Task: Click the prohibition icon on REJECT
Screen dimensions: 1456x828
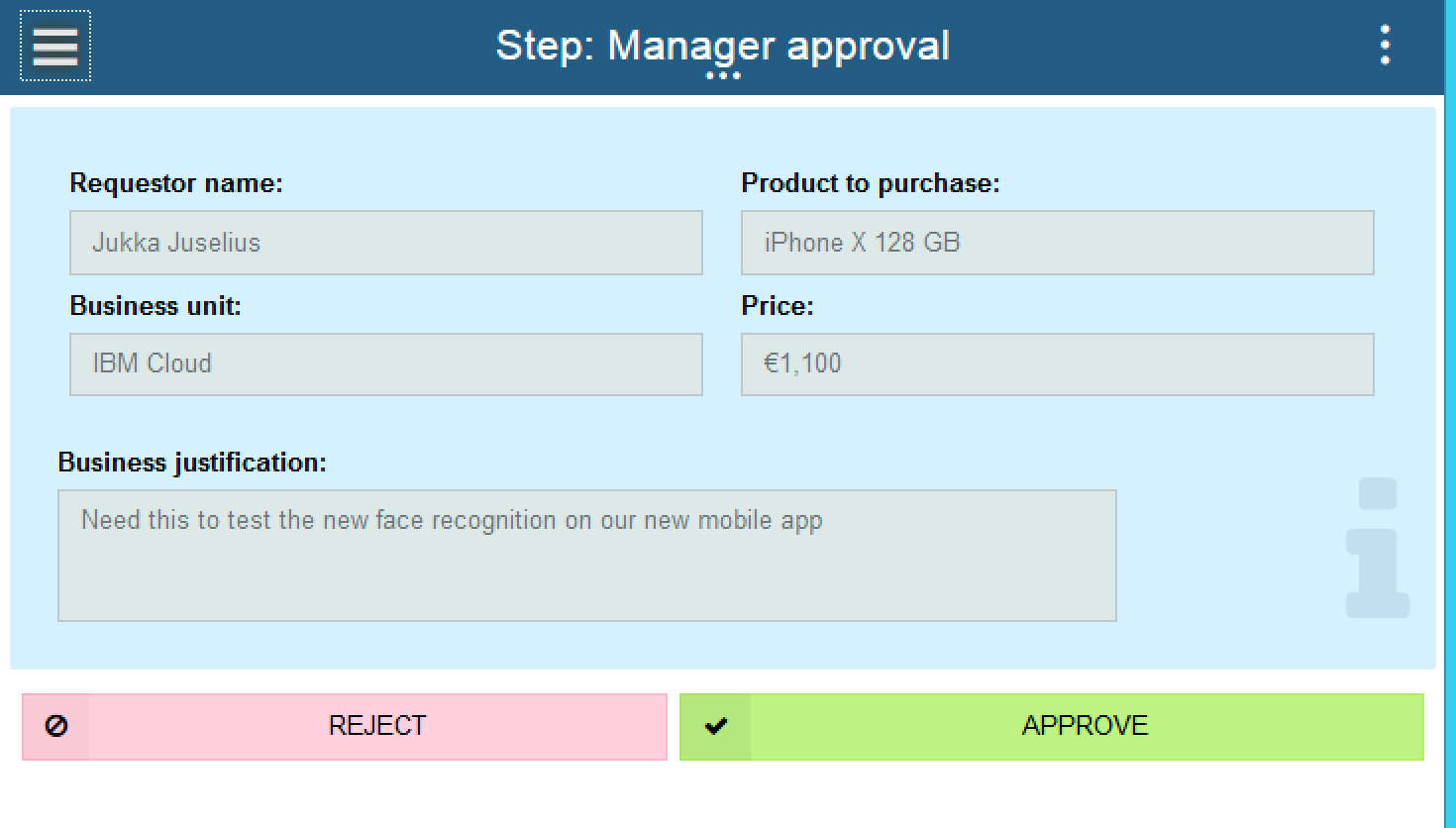Action: pos(58,726)
